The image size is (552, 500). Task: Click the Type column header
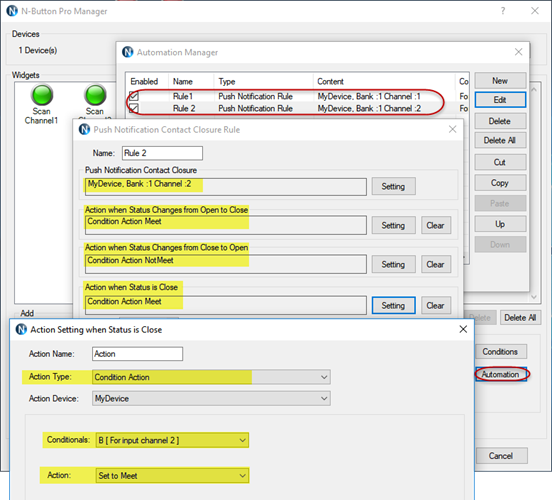click(x=263, y=81)
